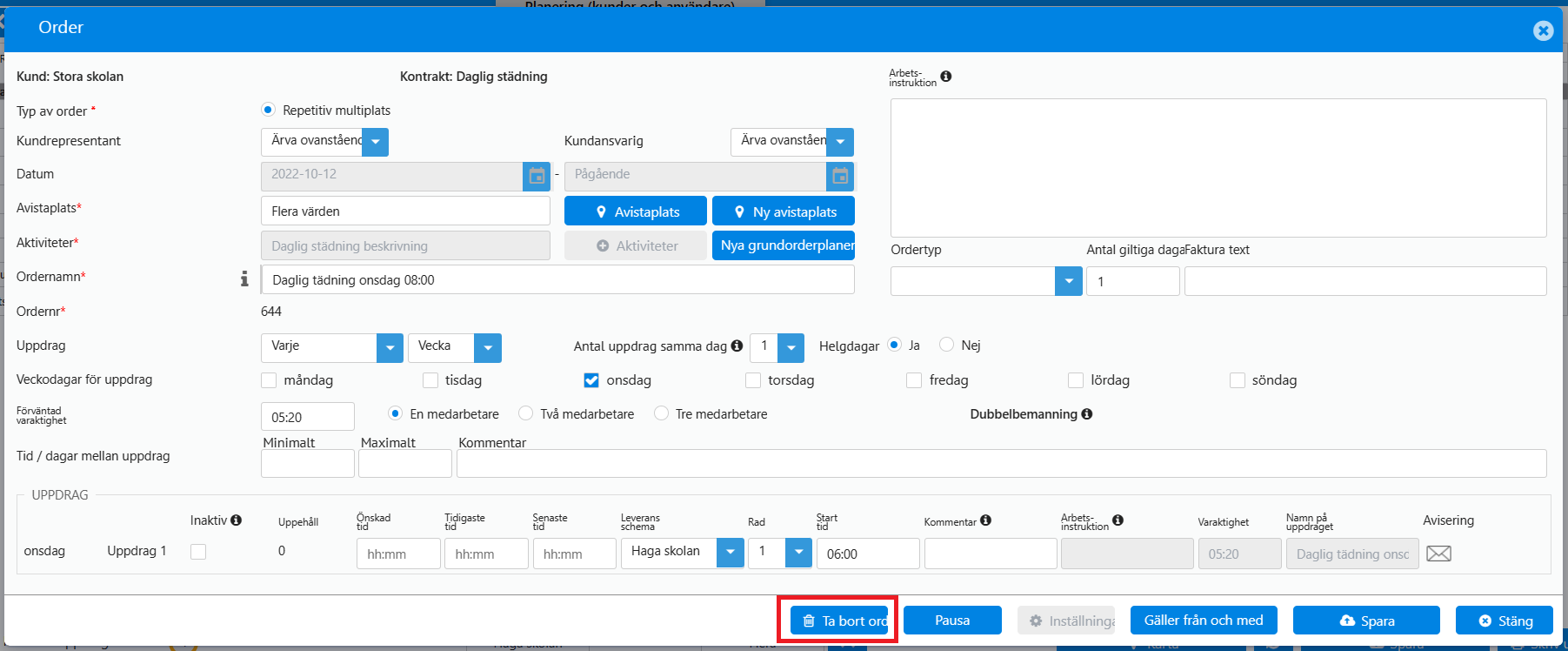Click the Inställningar button

coord(1066,621)
